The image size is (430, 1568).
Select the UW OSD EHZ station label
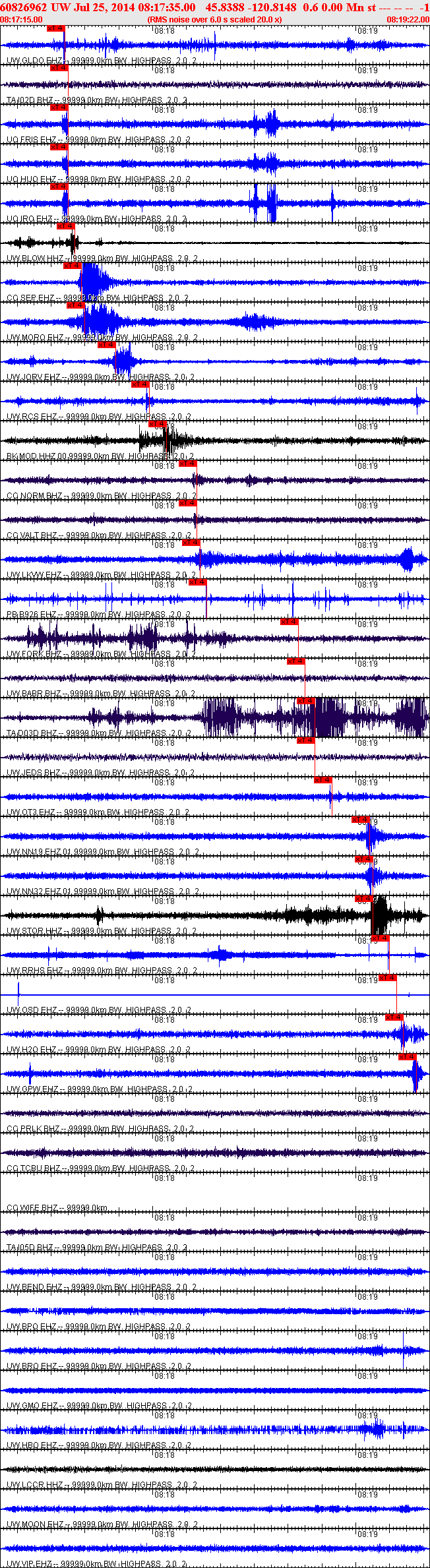coord(32,1010)
